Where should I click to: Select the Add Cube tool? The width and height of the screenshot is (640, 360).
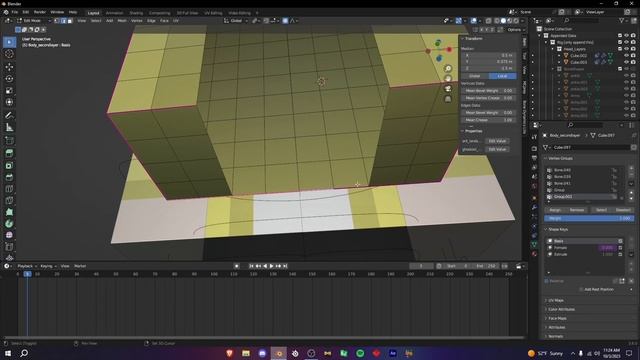tap(9, 141)
